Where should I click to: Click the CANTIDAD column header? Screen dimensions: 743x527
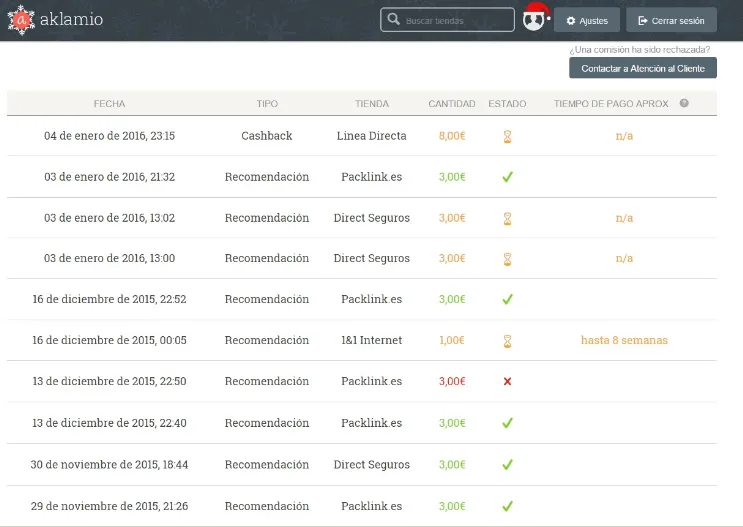452,104
